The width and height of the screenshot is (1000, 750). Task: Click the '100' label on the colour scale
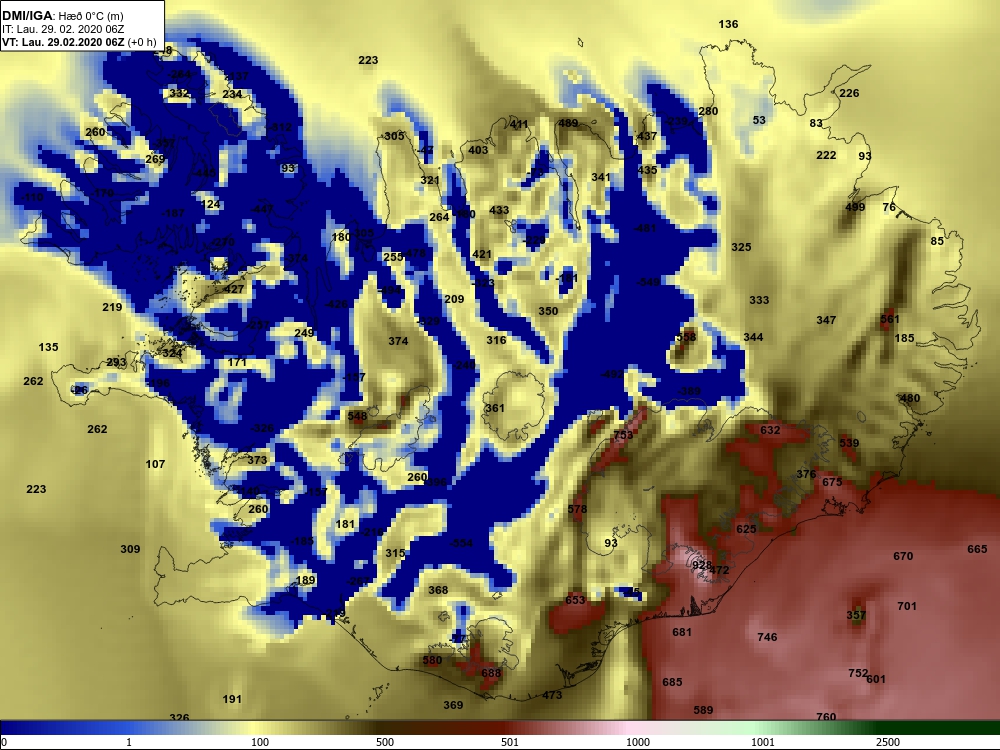pos(260,742)
